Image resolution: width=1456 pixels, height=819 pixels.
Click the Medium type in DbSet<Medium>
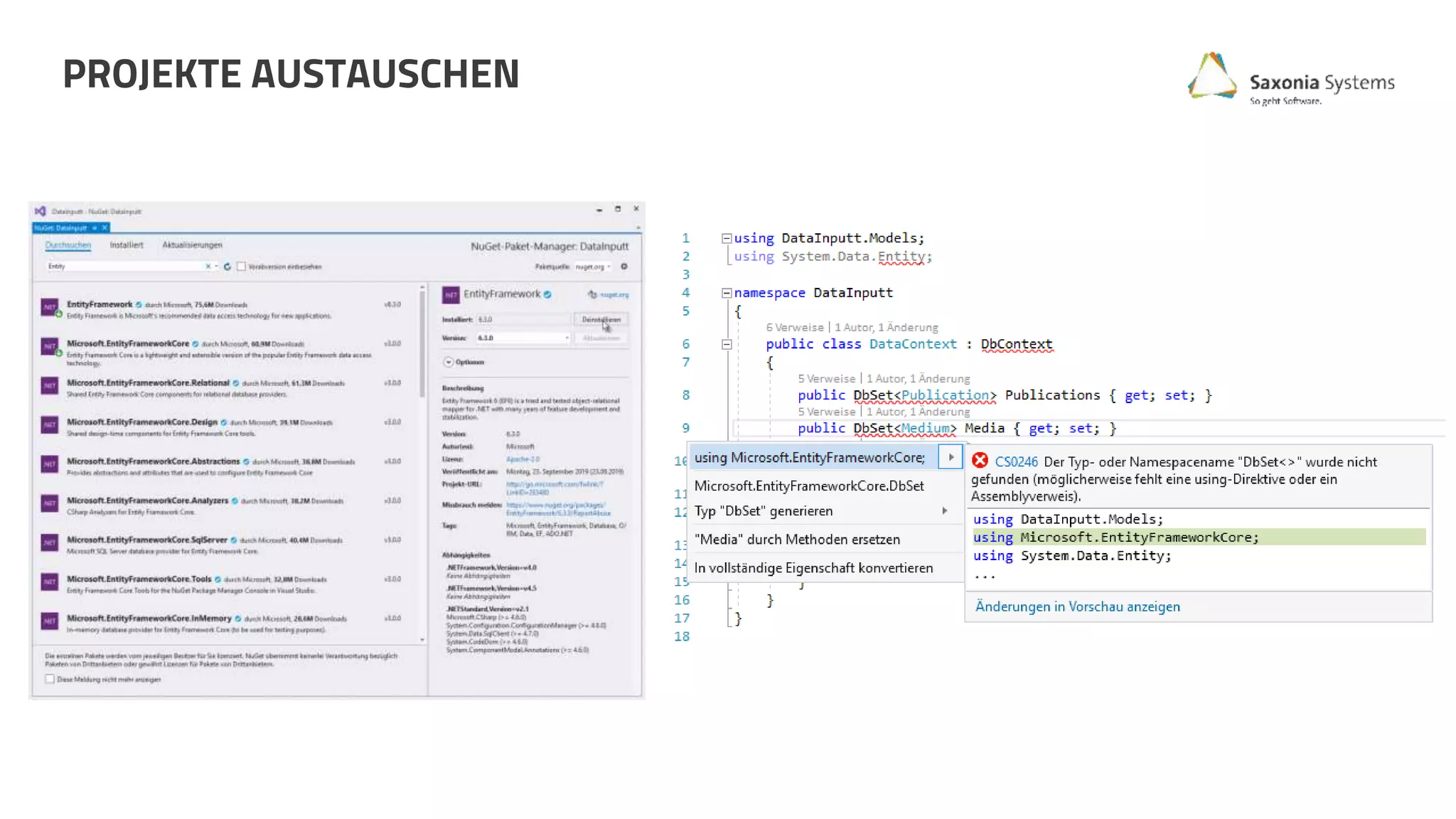pos(925,428)
